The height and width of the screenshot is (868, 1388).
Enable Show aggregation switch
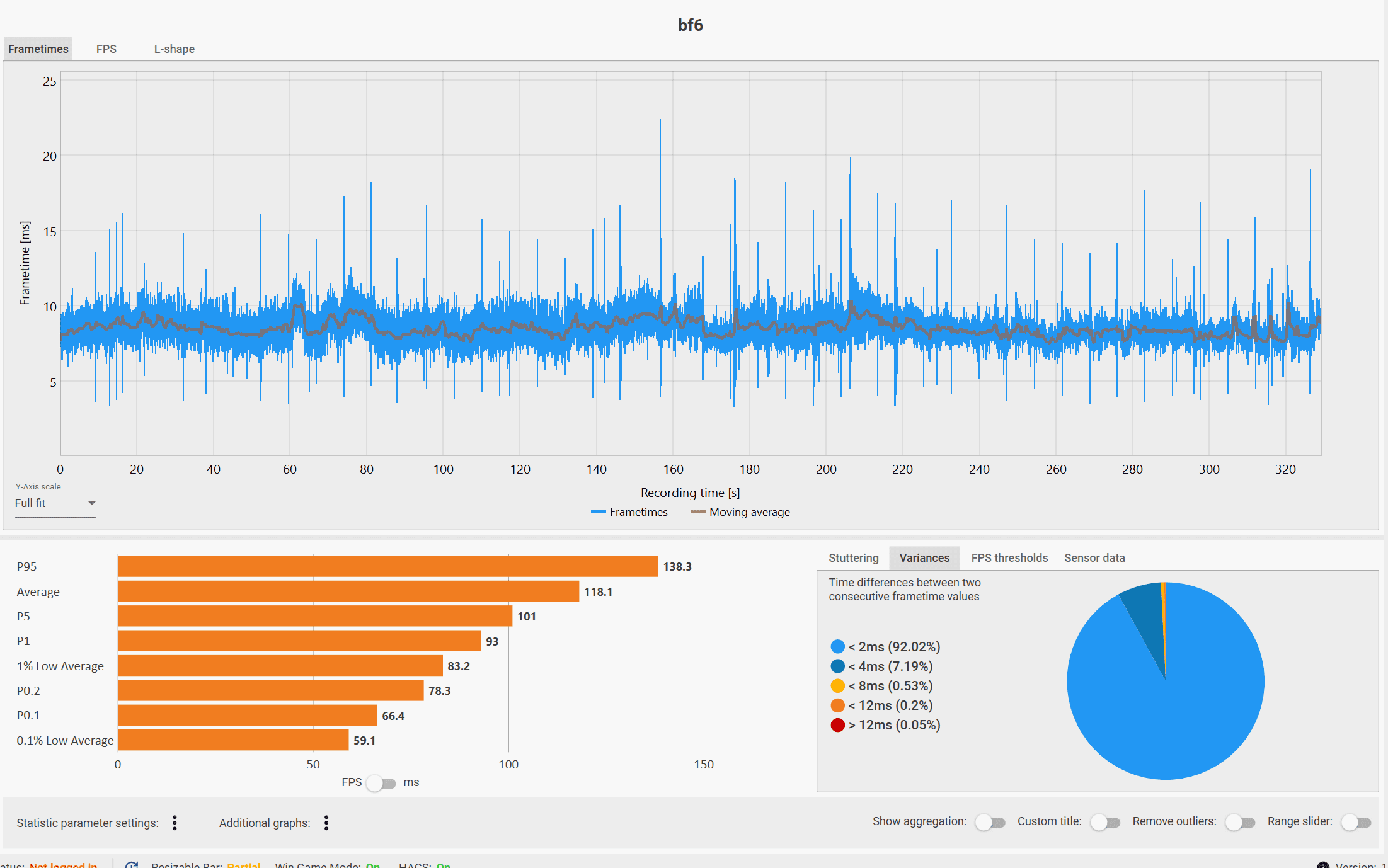click(990, 822)
